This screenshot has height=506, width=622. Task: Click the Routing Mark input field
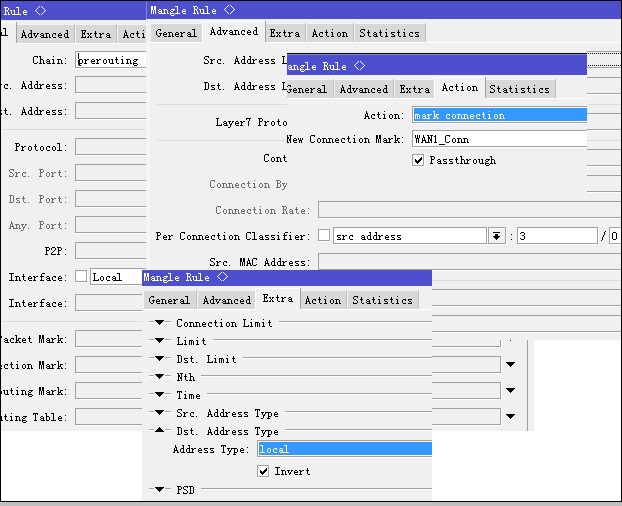109,391
